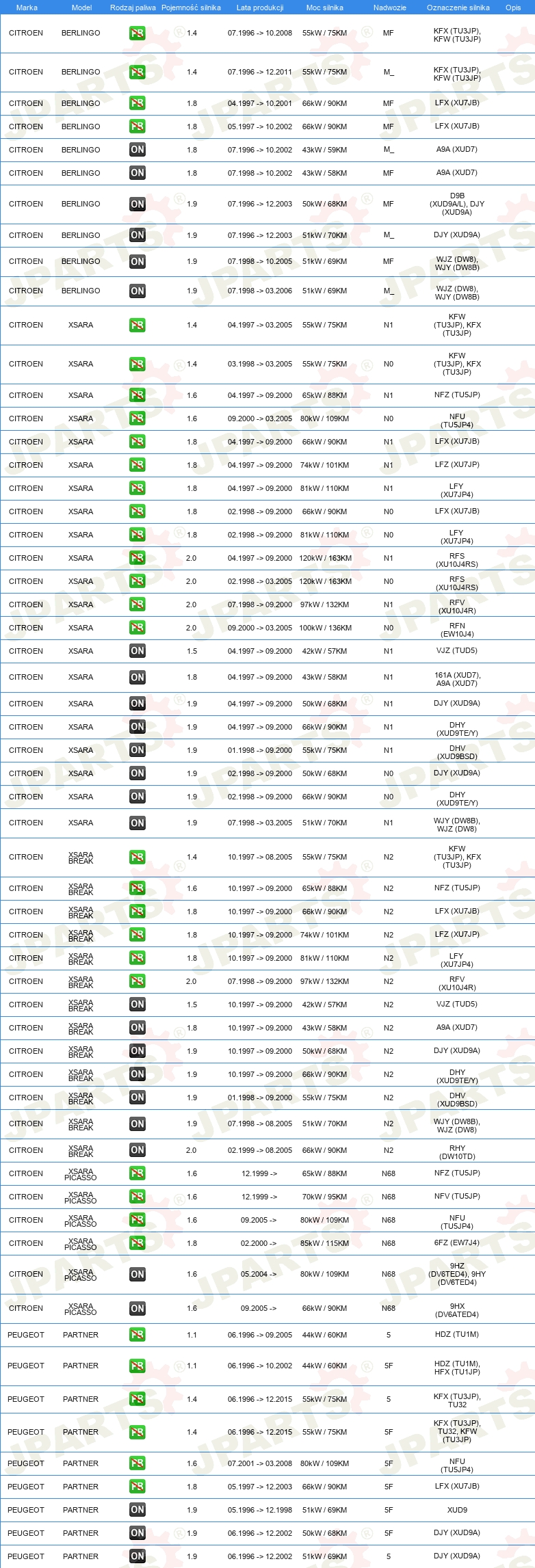Click petrol icon in Xsara RFV (XU10J4R) N1 row
This screenshot has width=535, height=1568.
point(138,604)
